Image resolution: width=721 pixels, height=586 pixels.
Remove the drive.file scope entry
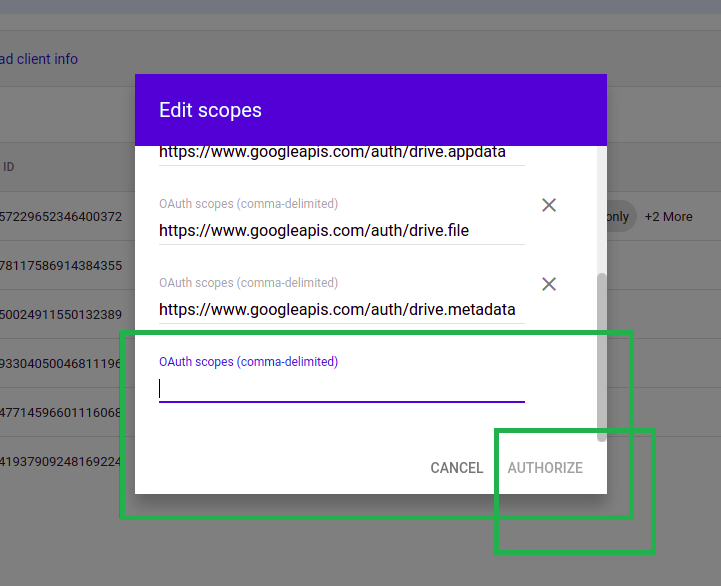[x=549, y=205]
